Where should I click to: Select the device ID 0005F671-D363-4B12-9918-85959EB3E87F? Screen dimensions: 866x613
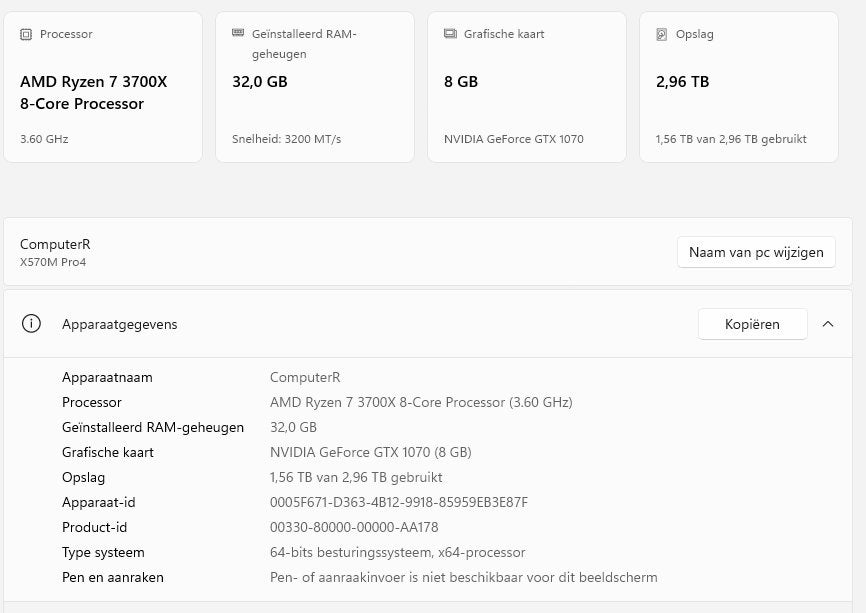(x=399, y=503)
